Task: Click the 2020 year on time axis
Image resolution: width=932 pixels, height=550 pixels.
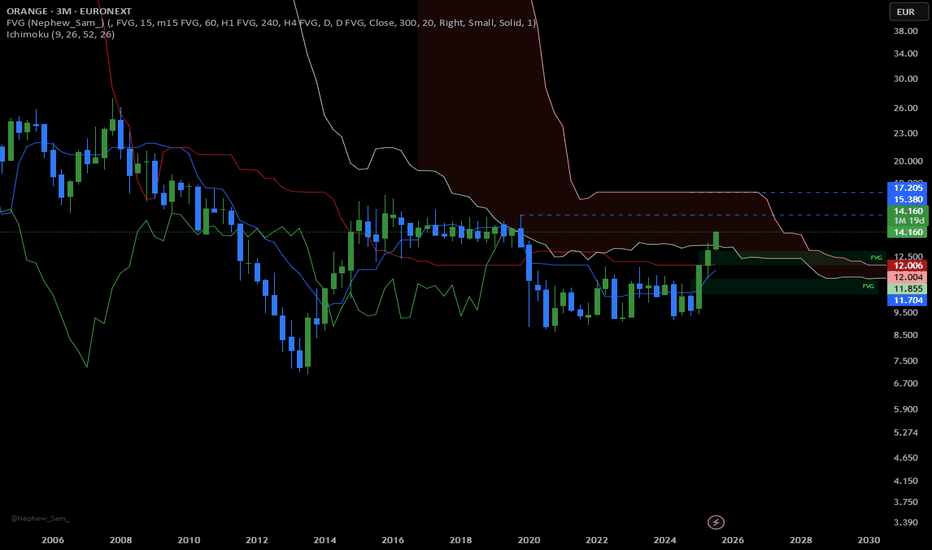Action: point(528,540)
